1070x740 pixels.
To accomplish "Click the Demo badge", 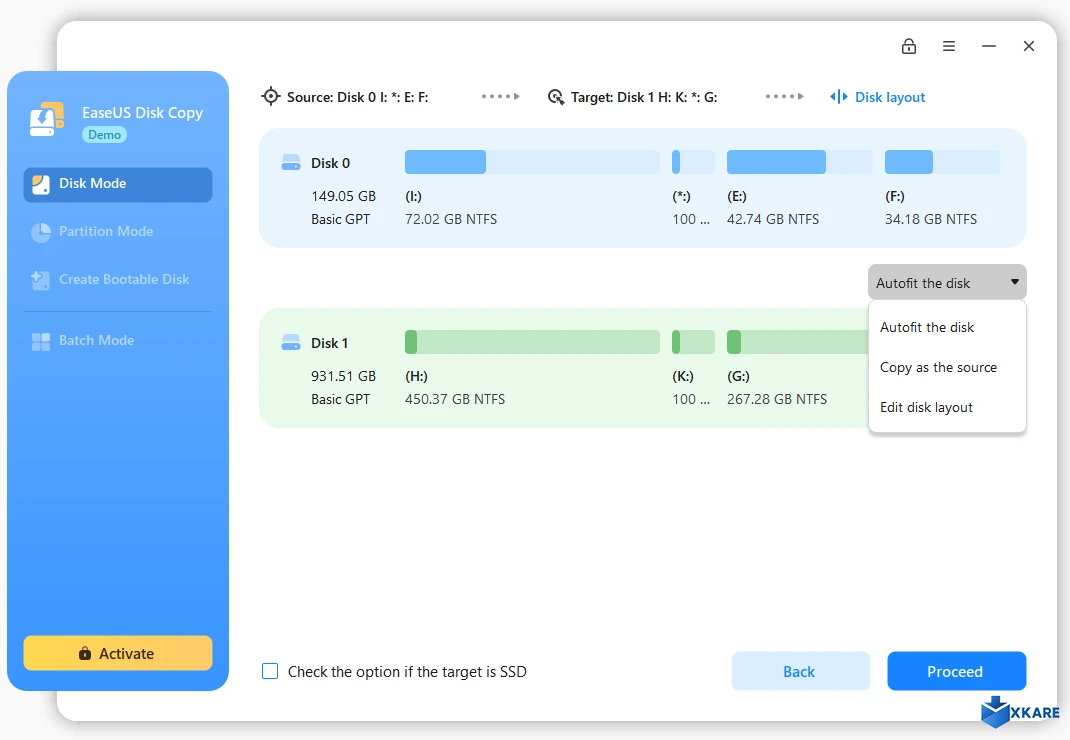I will [x=104, y=134].
